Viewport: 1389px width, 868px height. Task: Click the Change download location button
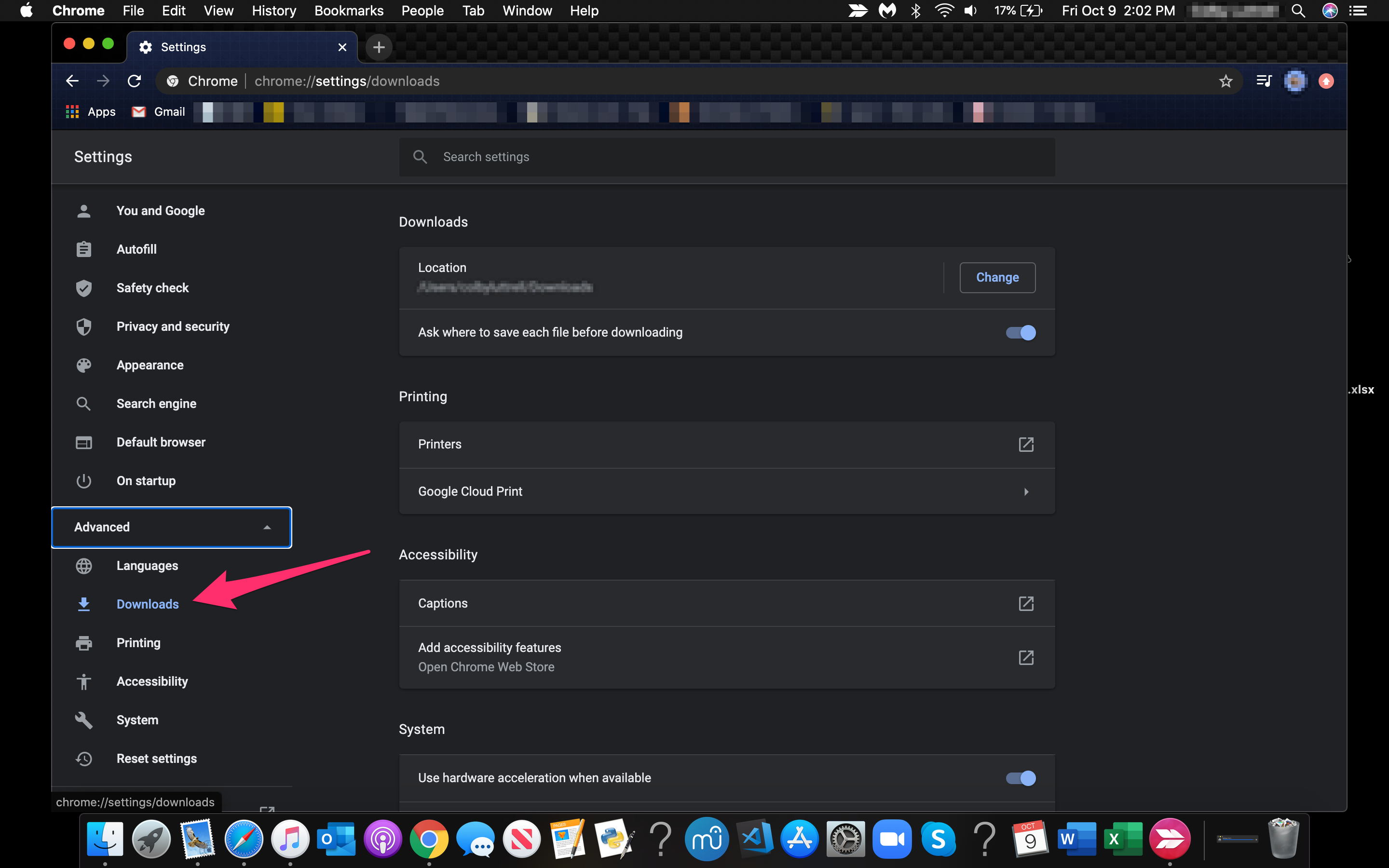coord(997,277)
